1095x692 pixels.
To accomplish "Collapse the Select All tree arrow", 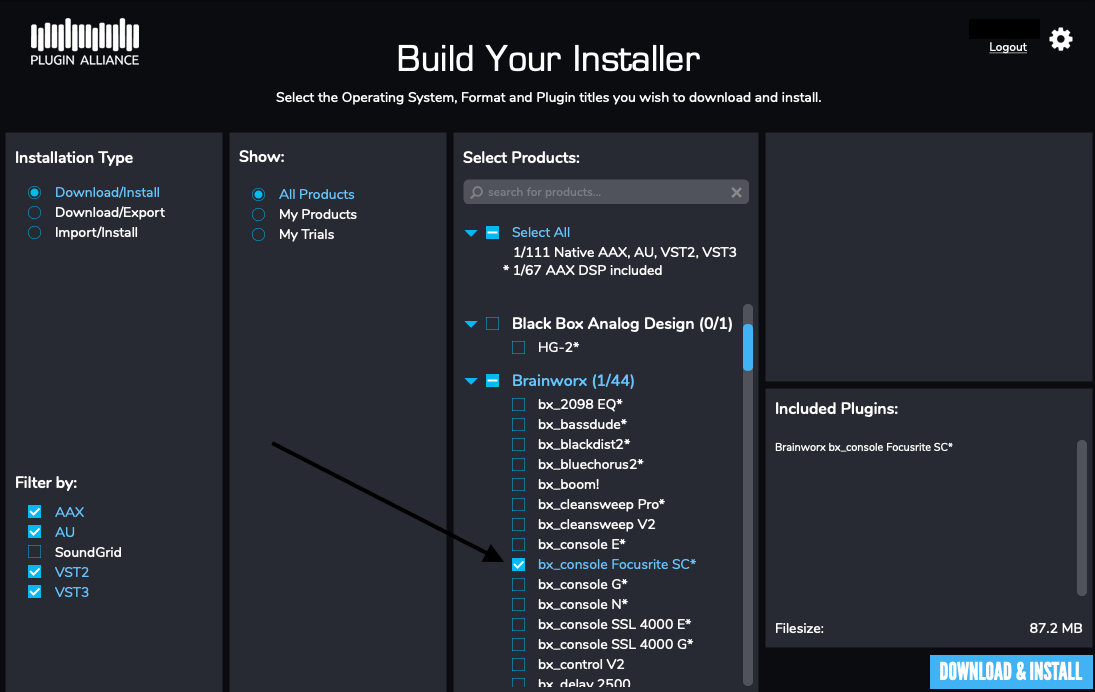I will 471,233.
